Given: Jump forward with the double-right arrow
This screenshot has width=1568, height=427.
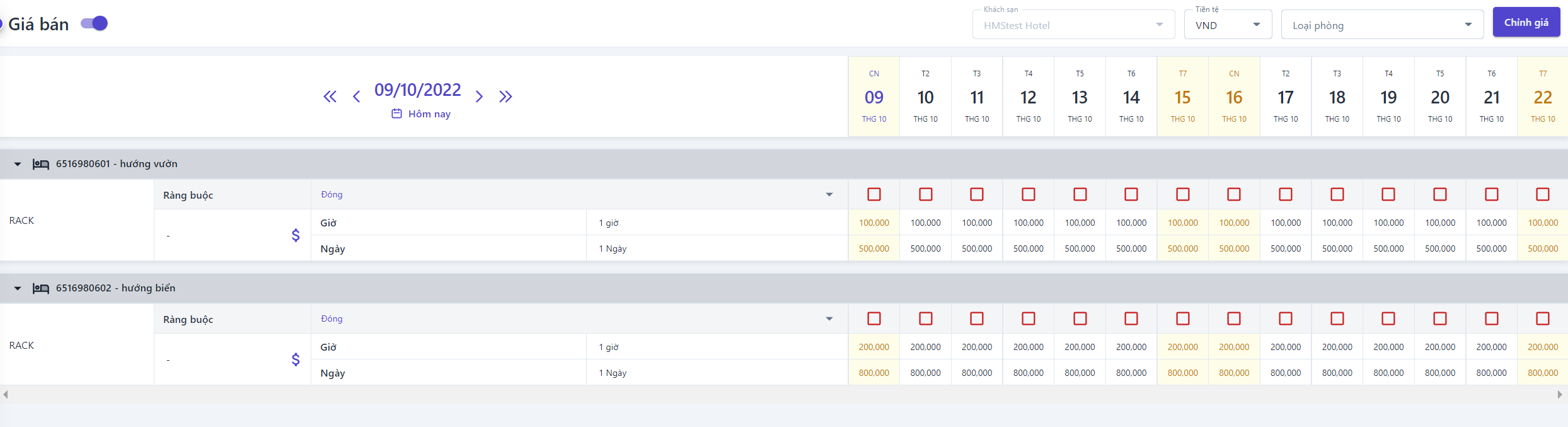Looking at the screenshot, I should point(505,97).
